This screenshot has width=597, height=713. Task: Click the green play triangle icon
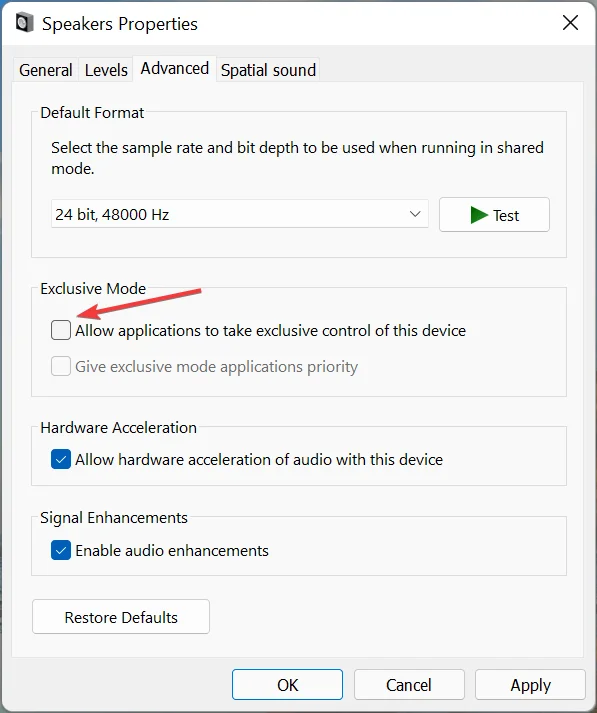point(479,215)
